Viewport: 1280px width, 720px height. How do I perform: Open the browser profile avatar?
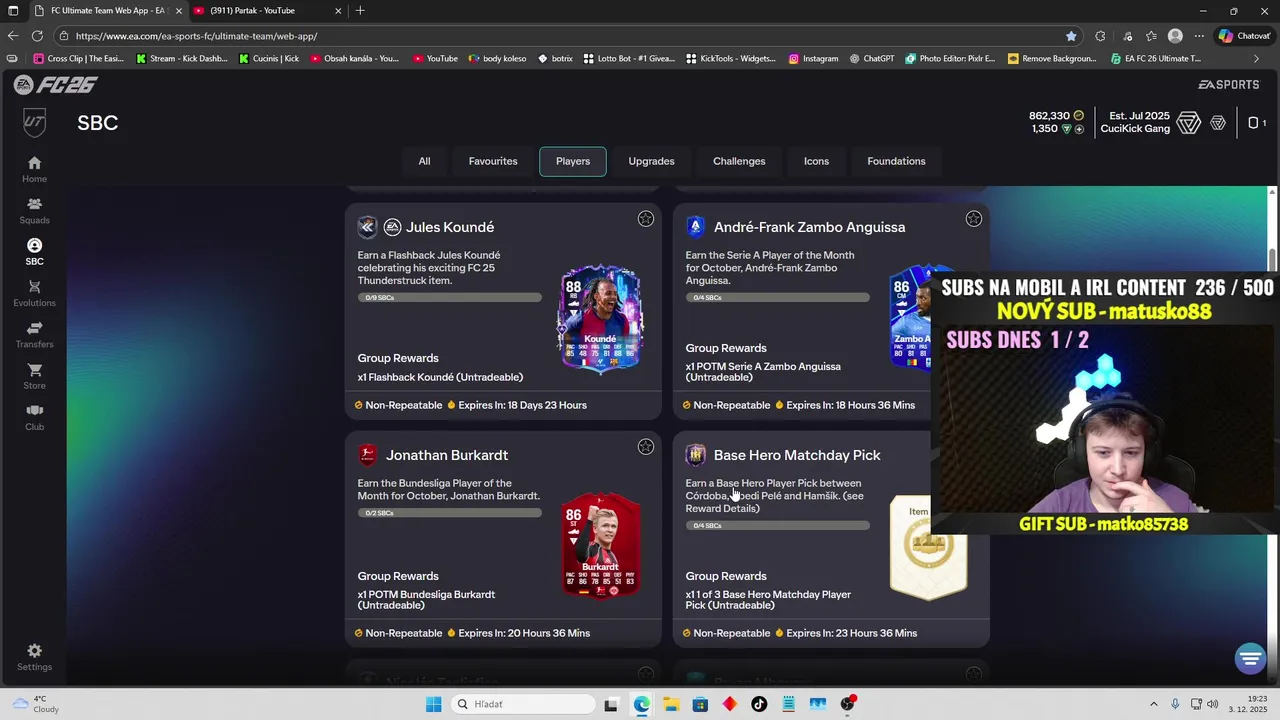pos(1175,36)
